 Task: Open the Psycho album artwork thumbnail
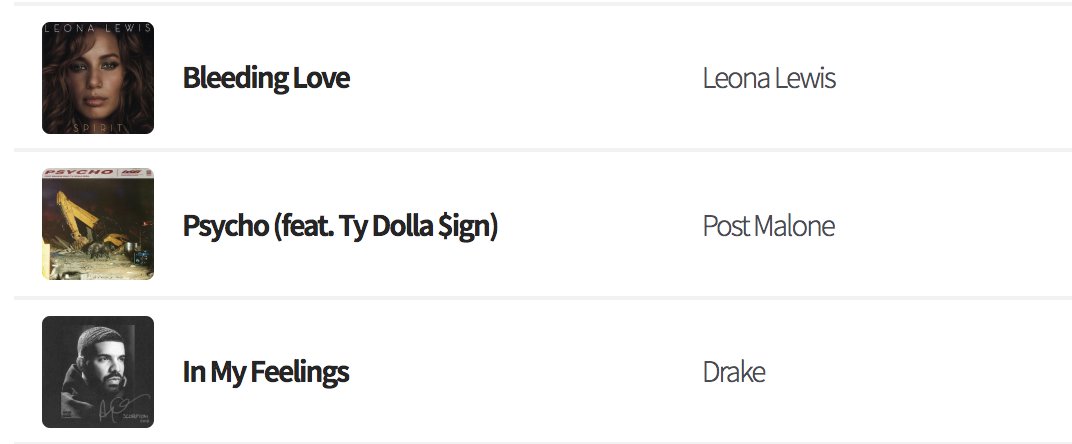(x=98, y=224)
